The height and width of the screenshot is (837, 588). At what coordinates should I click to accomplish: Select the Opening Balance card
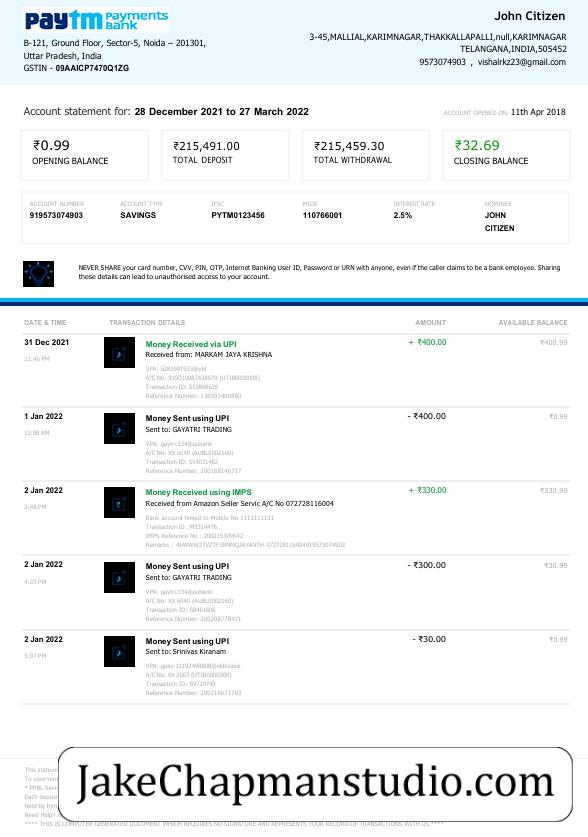(85, 155)
